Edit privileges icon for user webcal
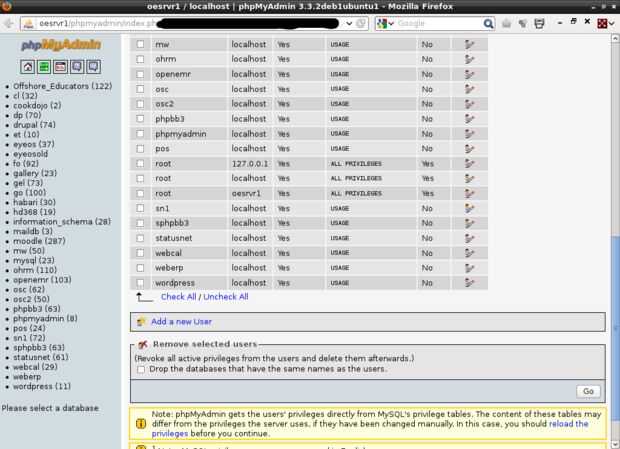Viewport: 620px width, 449px height. pyautogui.click(x=469, y=253)
